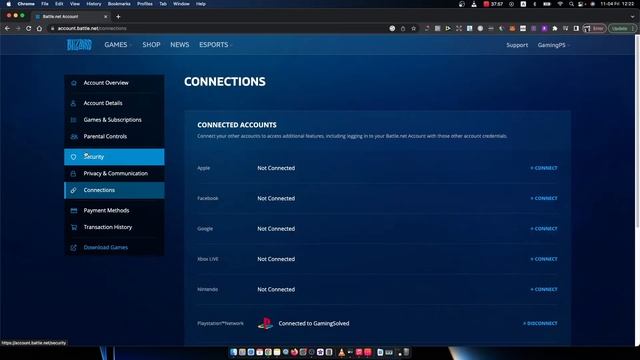Open the Chrome extensions puzzle icon
The image size is (640, 360).
tap(555, 29)
